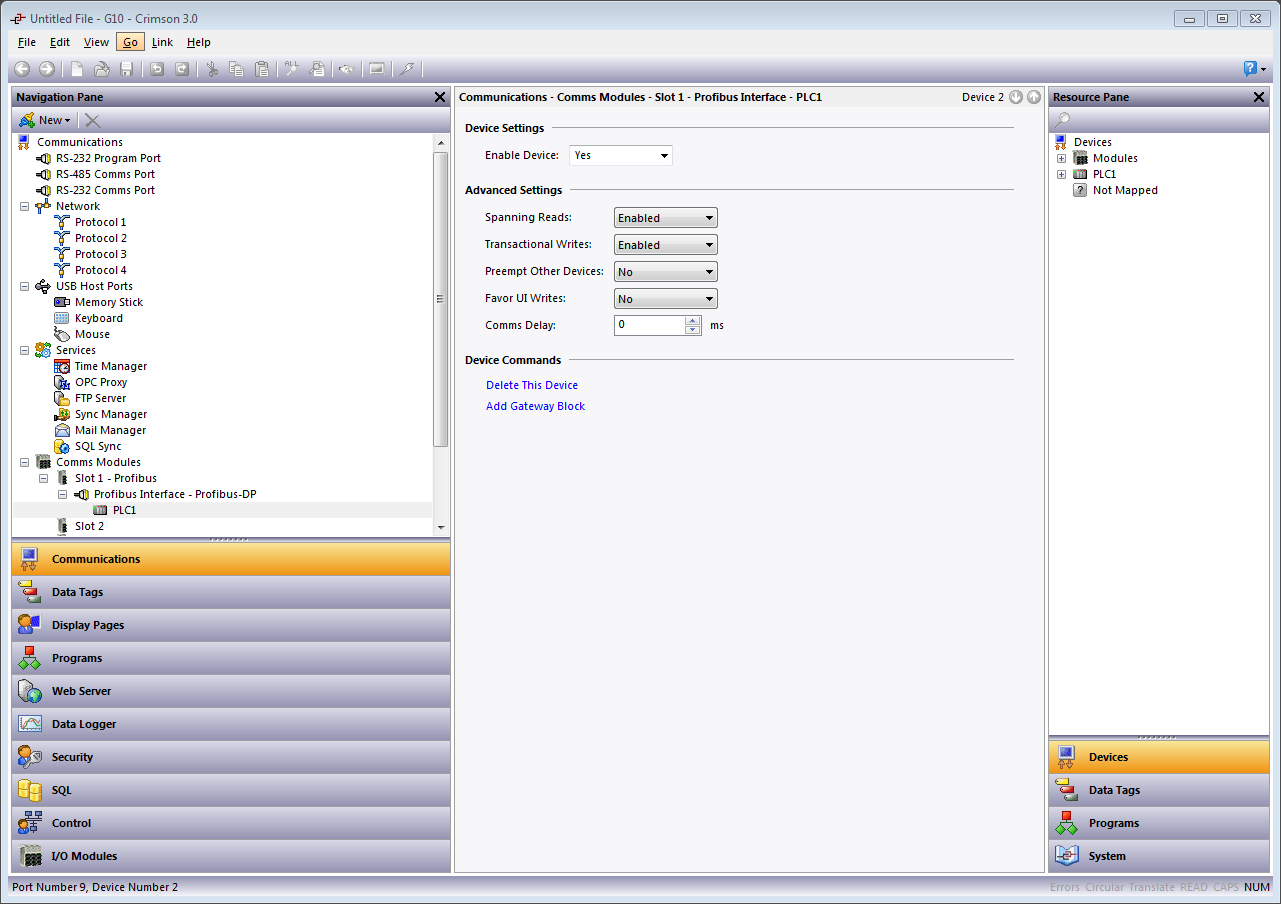The image size is (1281, 904).
Task: Close the Navigation Pane
Action: point(440,97)
